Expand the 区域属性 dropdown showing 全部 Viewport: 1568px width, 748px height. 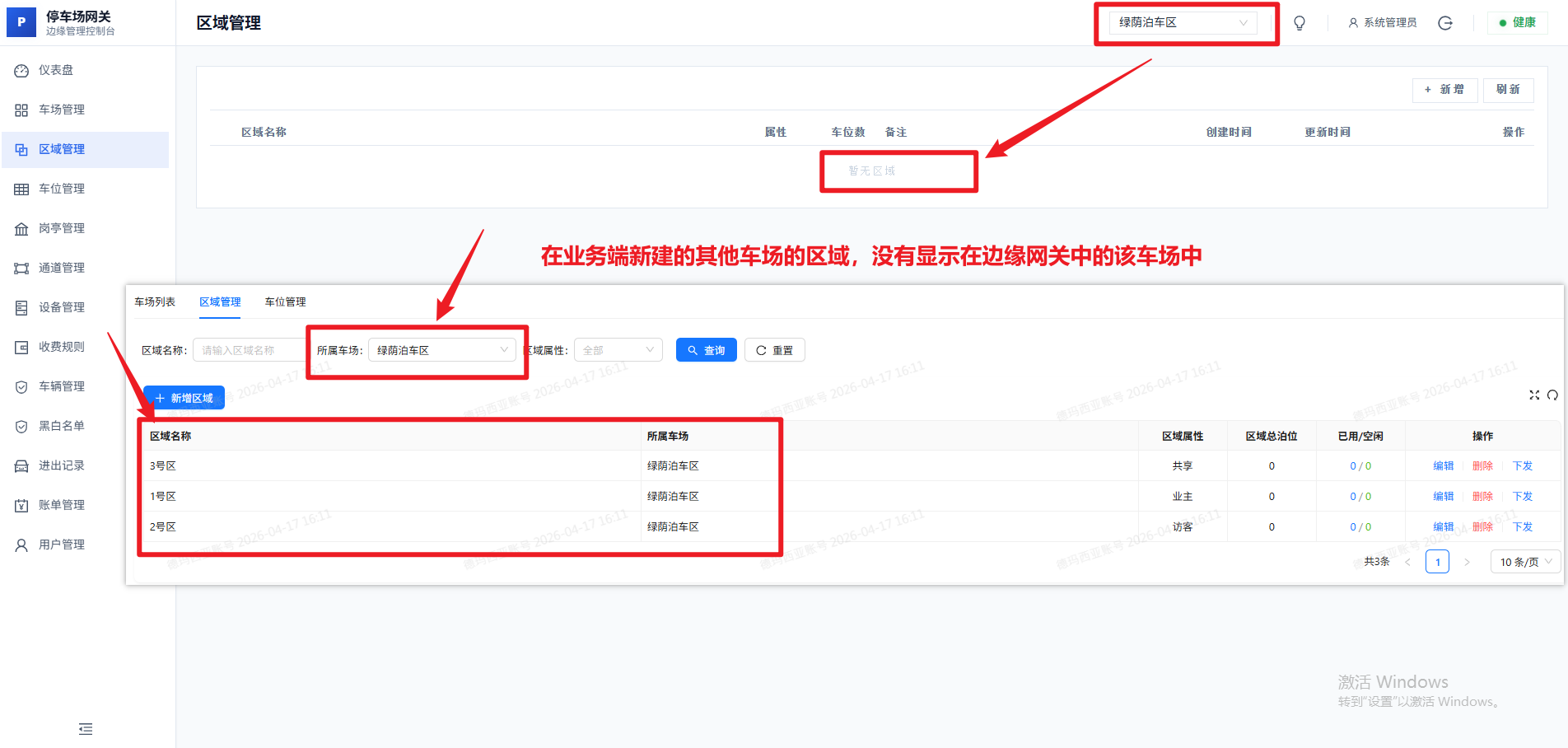tap(618, 350)
